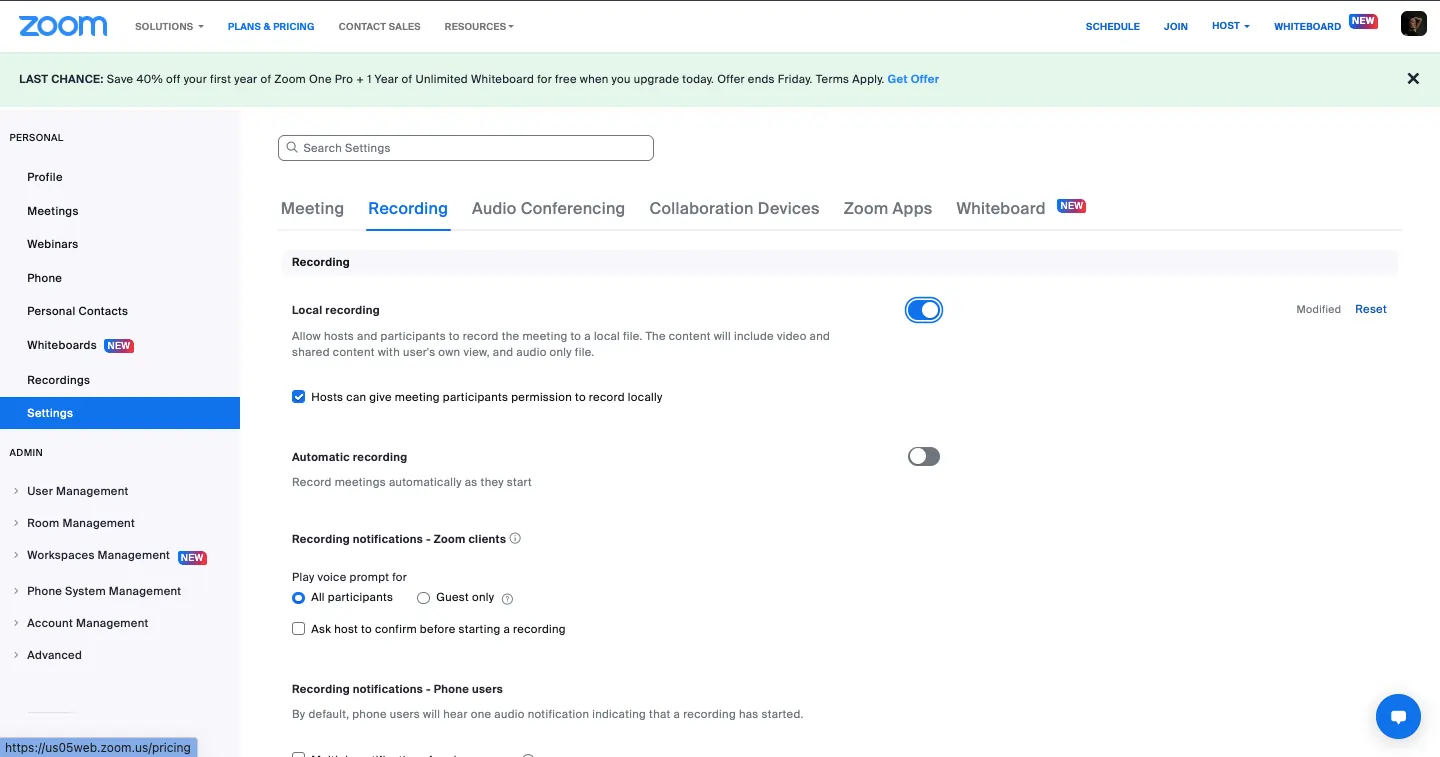The width and height of the screenshot is (1440, 757).
Task: Click the info icon beside Guest only
Action: click(x=507, y=598)
